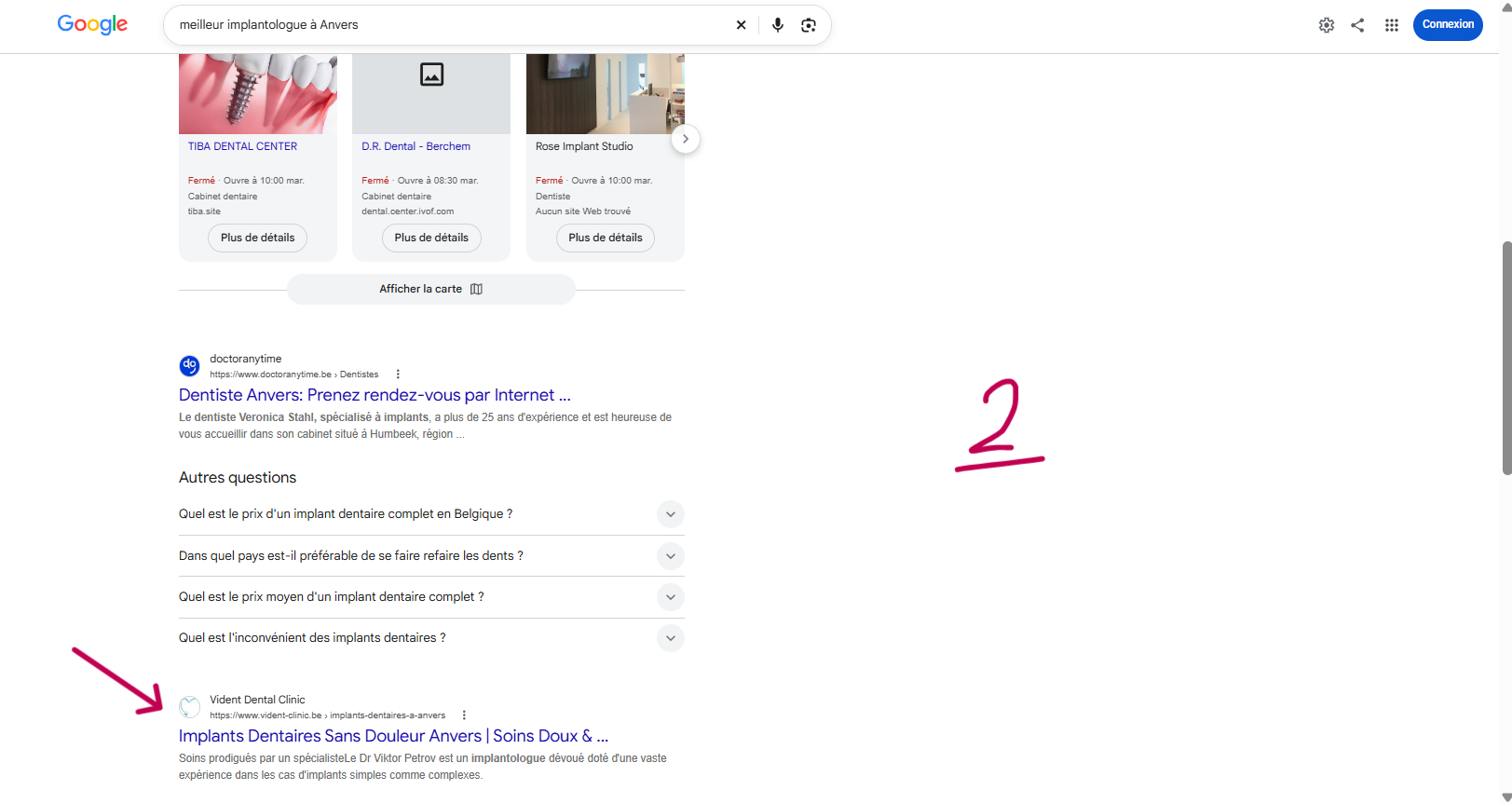Image resolution: width=1512 pixels, height=804 pixels.
Task: Open the D.R. Dental - Berchem listing
Action: click(415, 146)
